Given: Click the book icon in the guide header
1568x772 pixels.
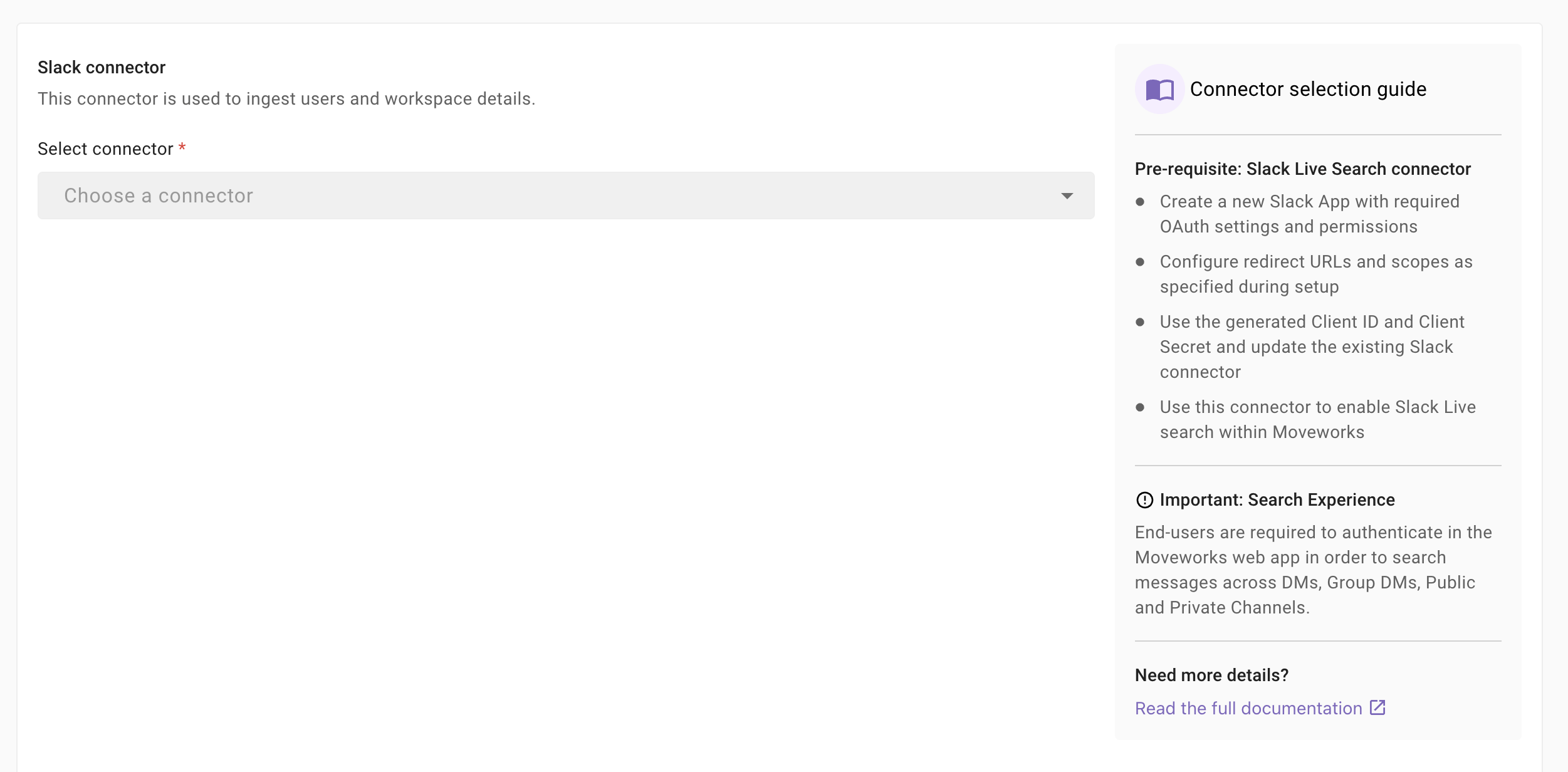Looking at the screenshot, I should pos(1159,90).
